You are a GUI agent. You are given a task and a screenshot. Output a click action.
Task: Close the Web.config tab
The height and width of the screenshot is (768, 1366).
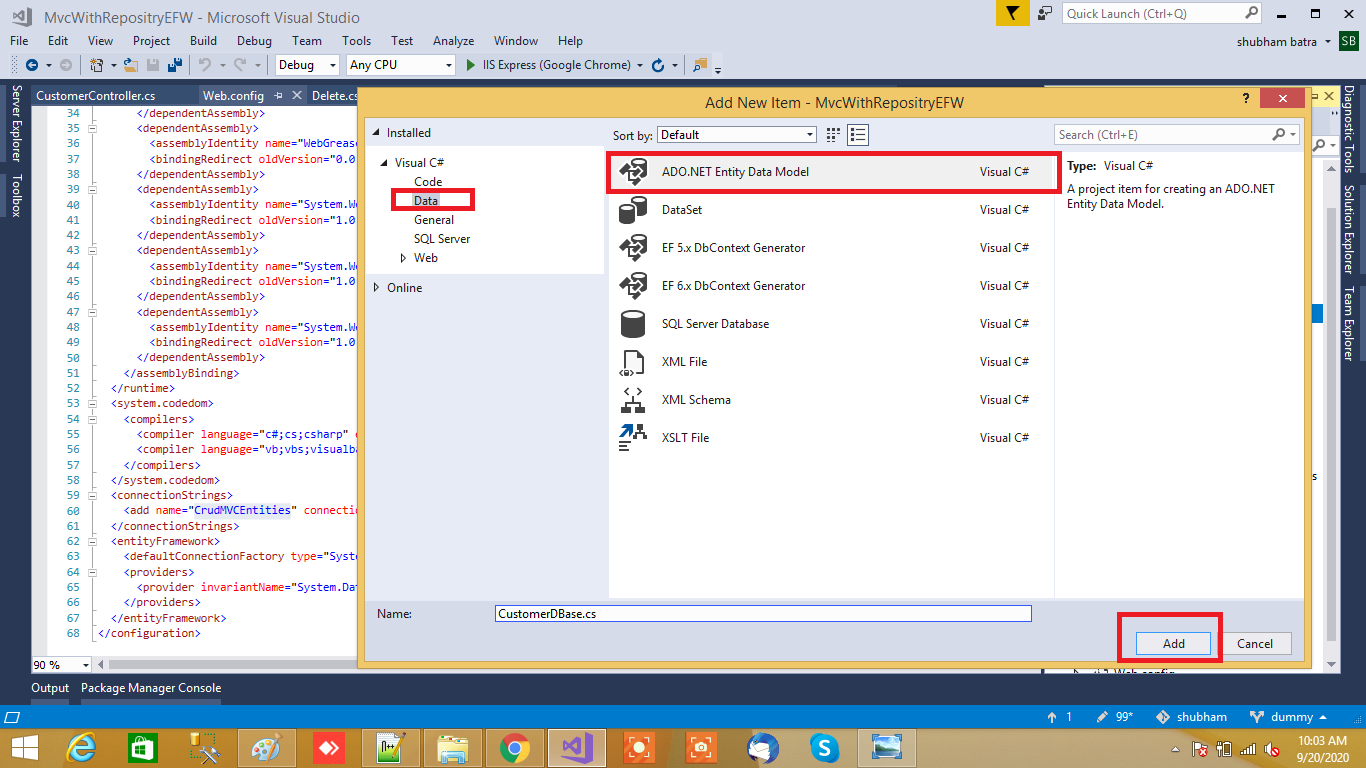296,96
